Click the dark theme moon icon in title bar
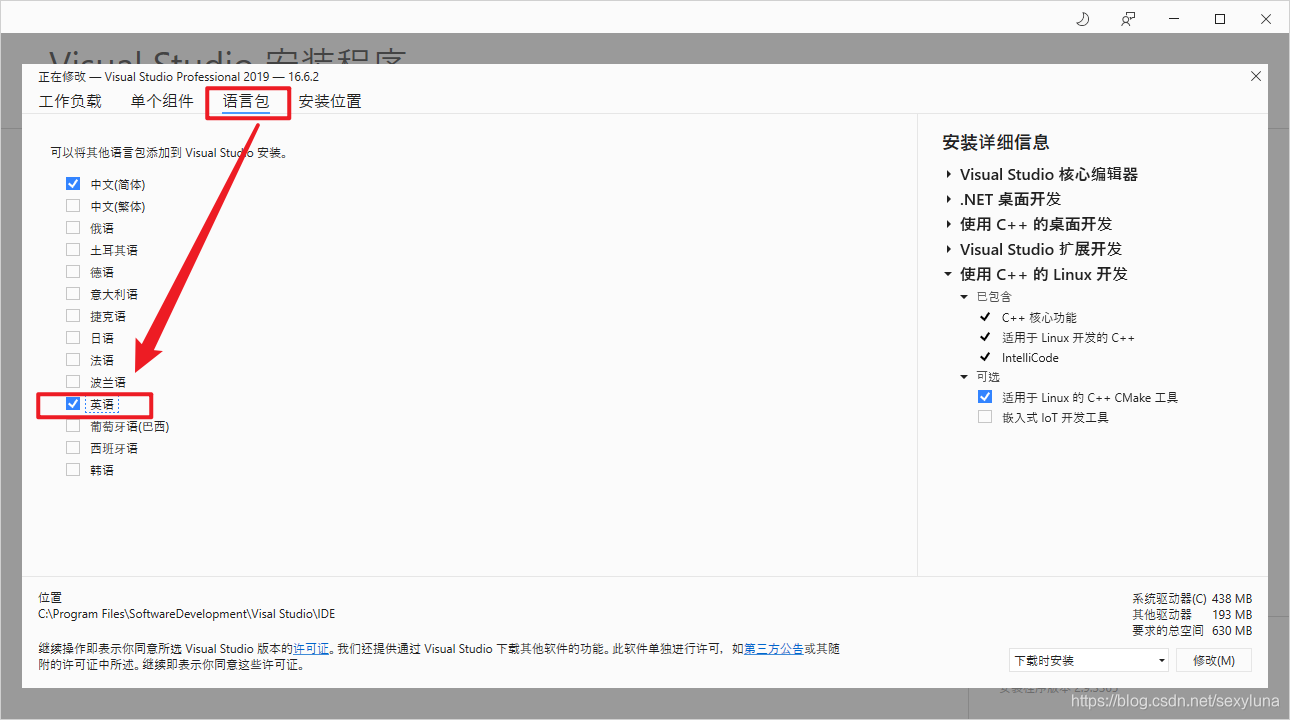The height and width of the screenshot is (720, 1290). pos(1082,18)
